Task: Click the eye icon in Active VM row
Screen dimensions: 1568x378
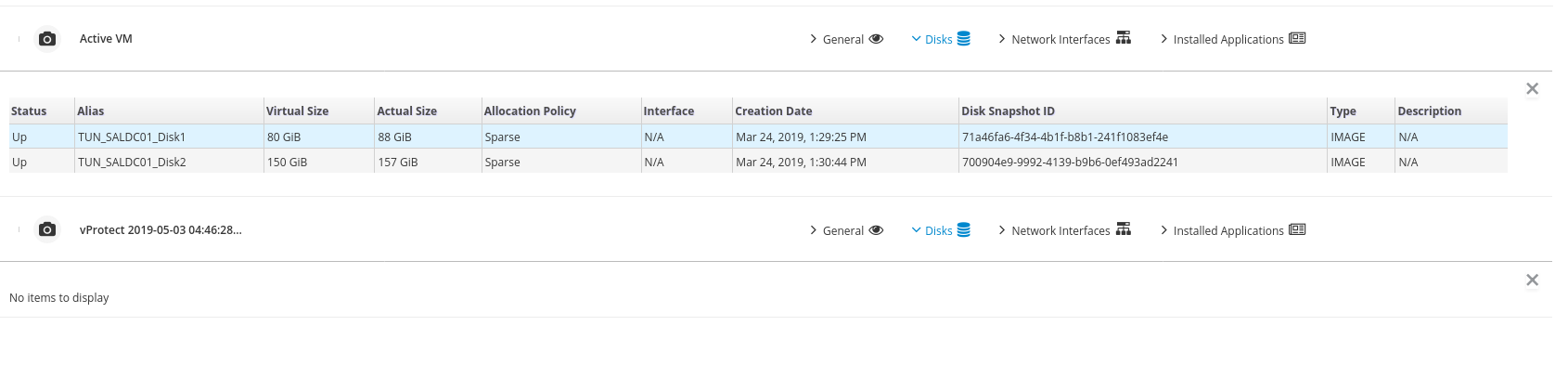Action: (876, 39)
